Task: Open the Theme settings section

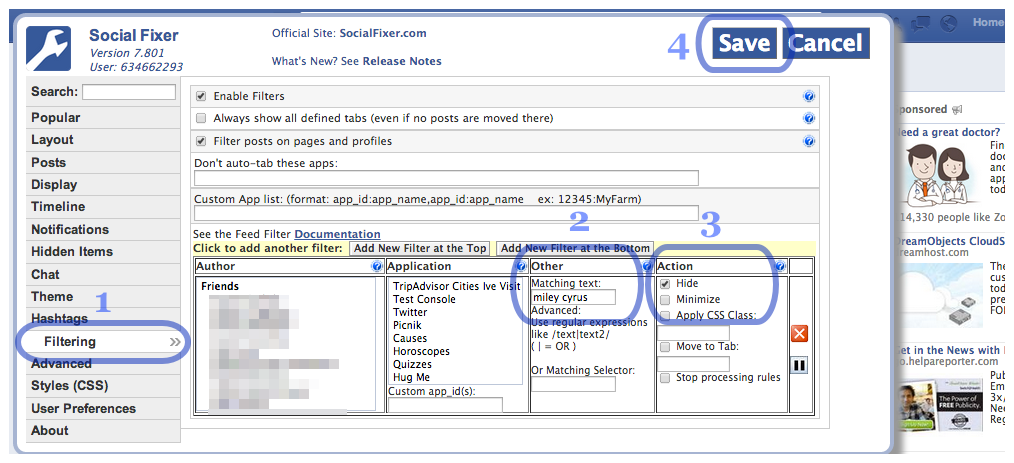Action: click(x=103, y=297)
